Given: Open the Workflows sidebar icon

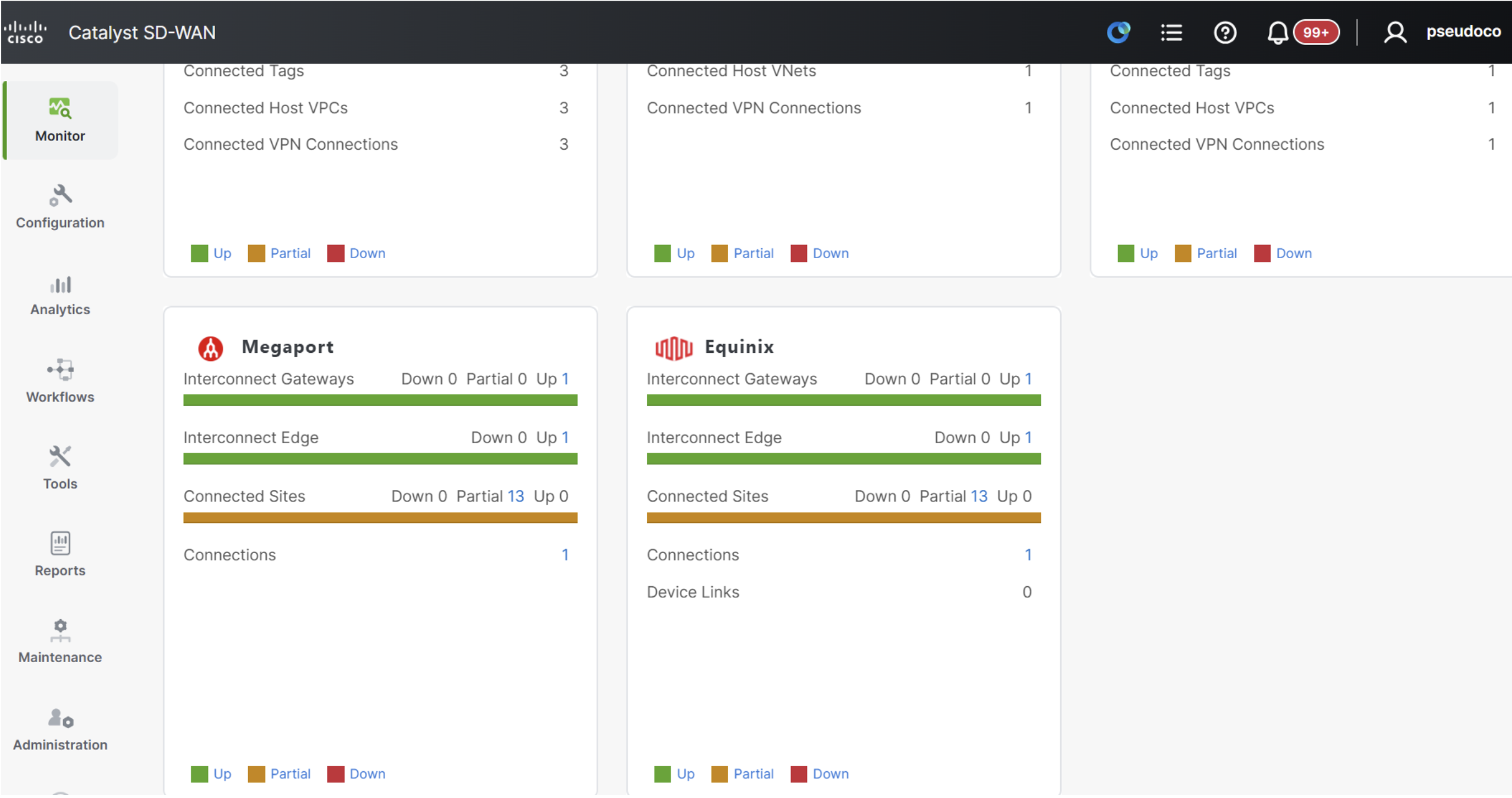Looking at the screenshot, I should pos(60,370).
